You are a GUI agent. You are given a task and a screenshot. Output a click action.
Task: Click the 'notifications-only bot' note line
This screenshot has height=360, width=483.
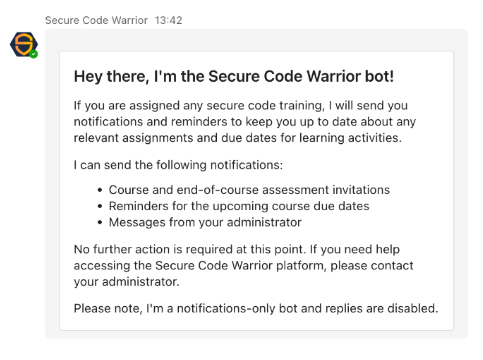pos(256,308)
